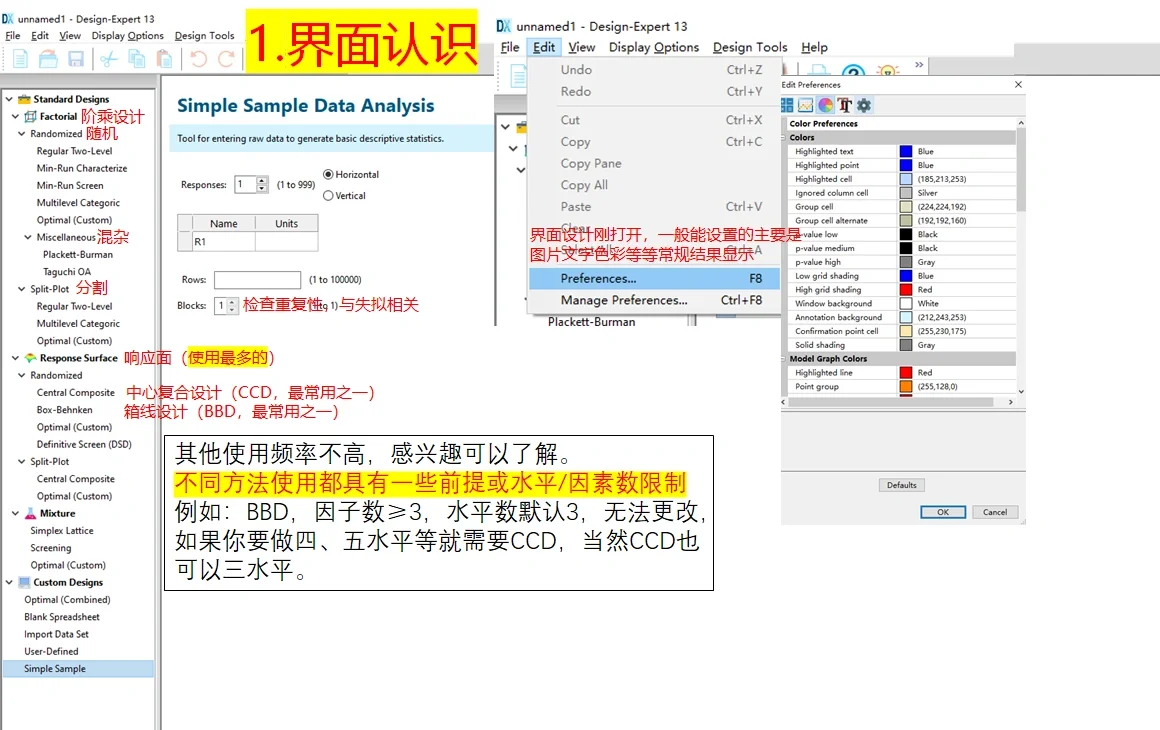Open Graph preferences chart icon
Screen dimensions: 1160x730
[x=806, y=105]
